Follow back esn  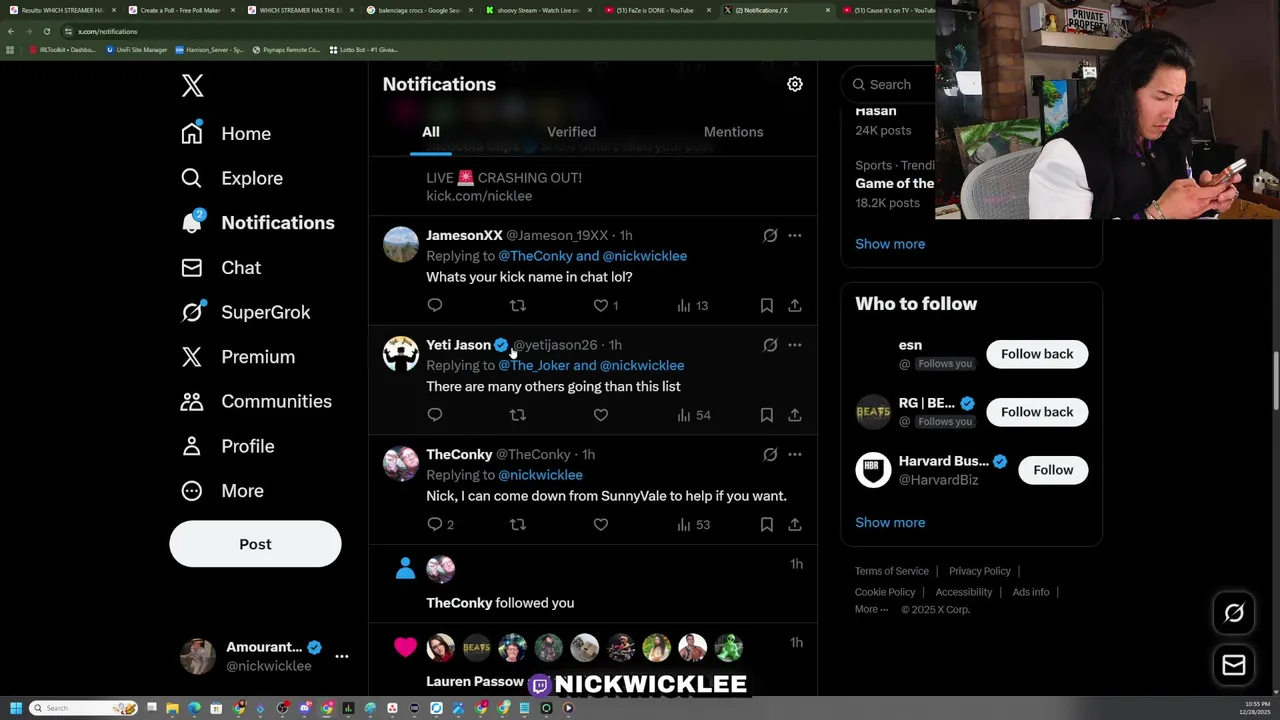point(1037,354)
